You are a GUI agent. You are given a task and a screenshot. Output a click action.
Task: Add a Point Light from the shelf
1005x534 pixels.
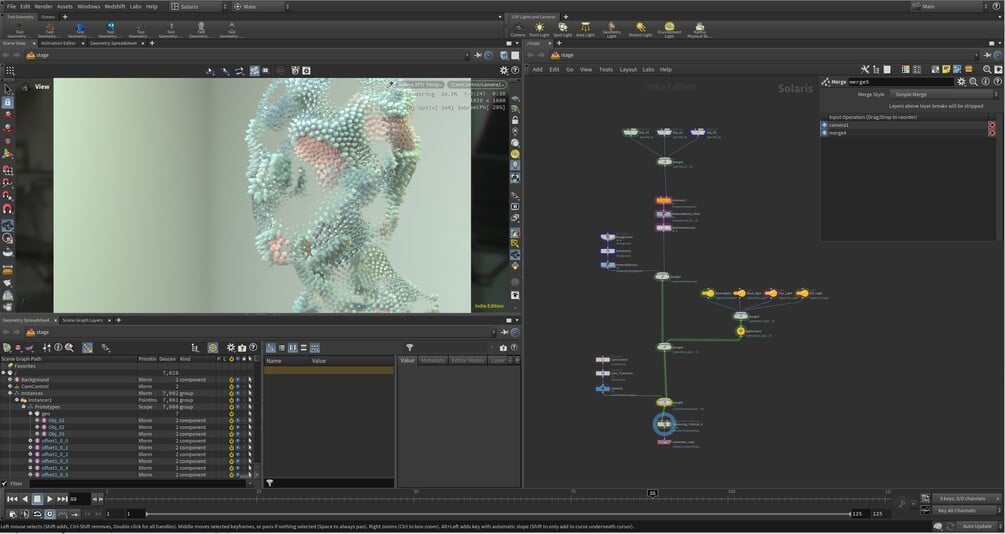pyautogui.click(x=540, y=29)
